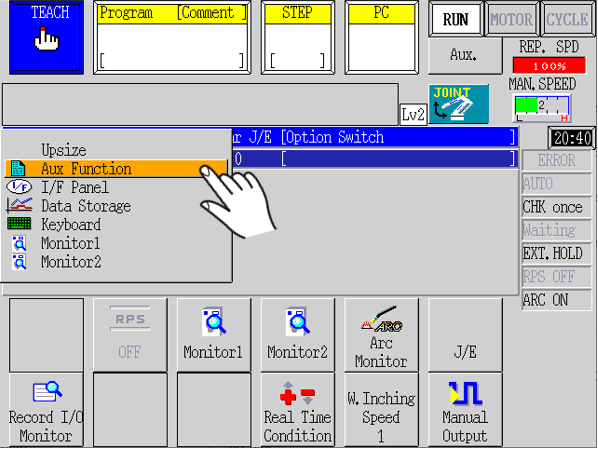Select the JOINT coordinate icon
This screenshot has width=598, height=449.
pyautogui.click(x=458, y=104)
